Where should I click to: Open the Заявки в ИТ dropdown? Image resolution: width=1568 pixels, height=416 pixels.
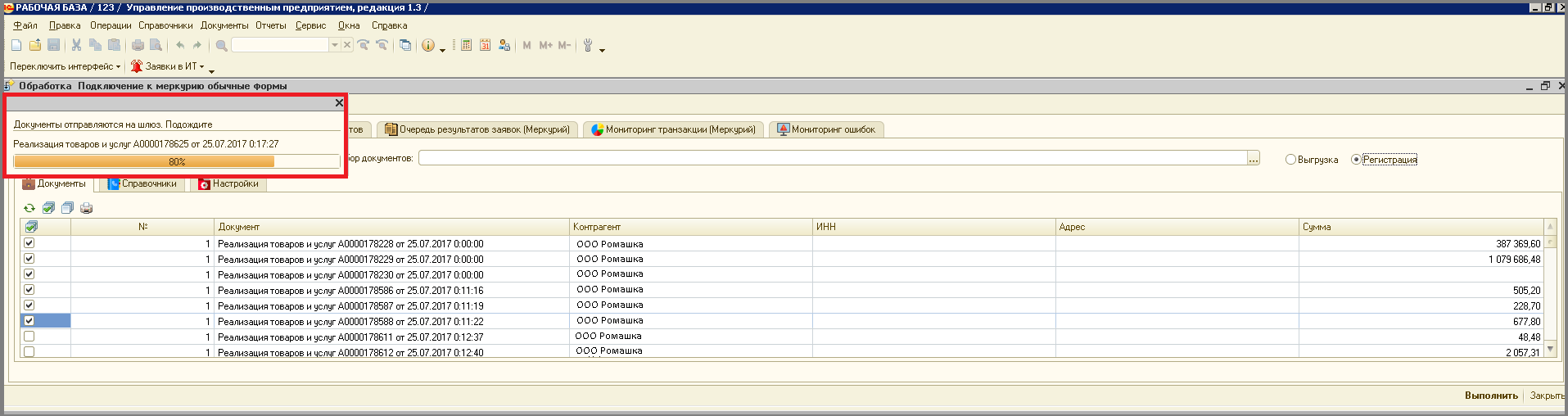coord(168,66)
